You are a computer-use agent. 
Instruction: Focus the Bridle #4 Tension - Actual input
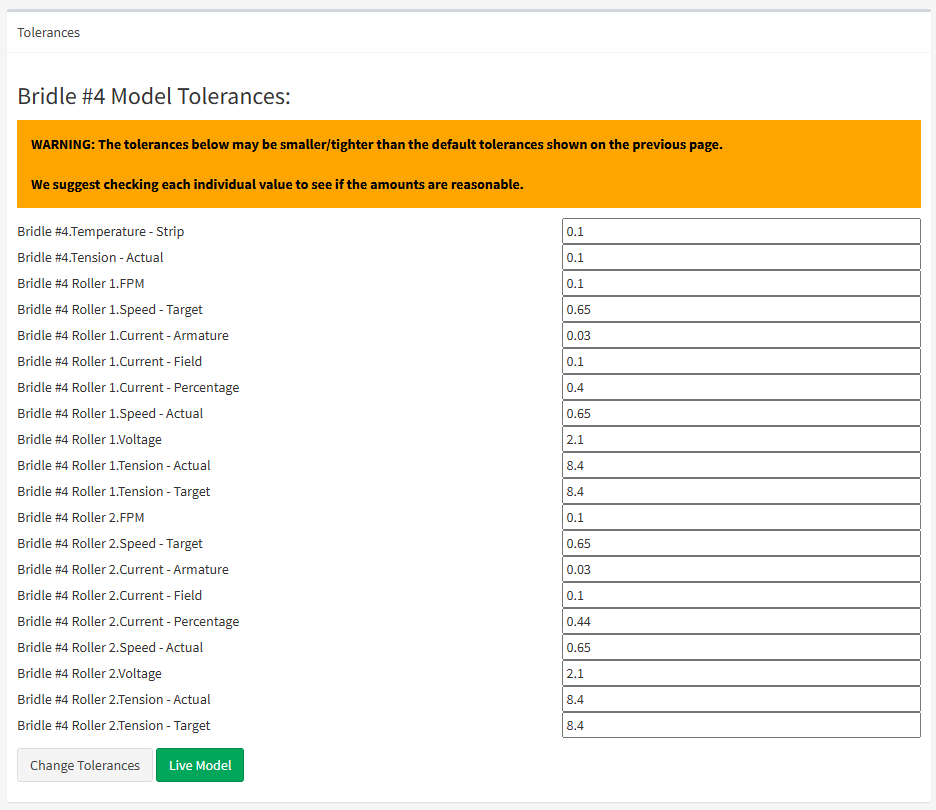tap(740, 257)
